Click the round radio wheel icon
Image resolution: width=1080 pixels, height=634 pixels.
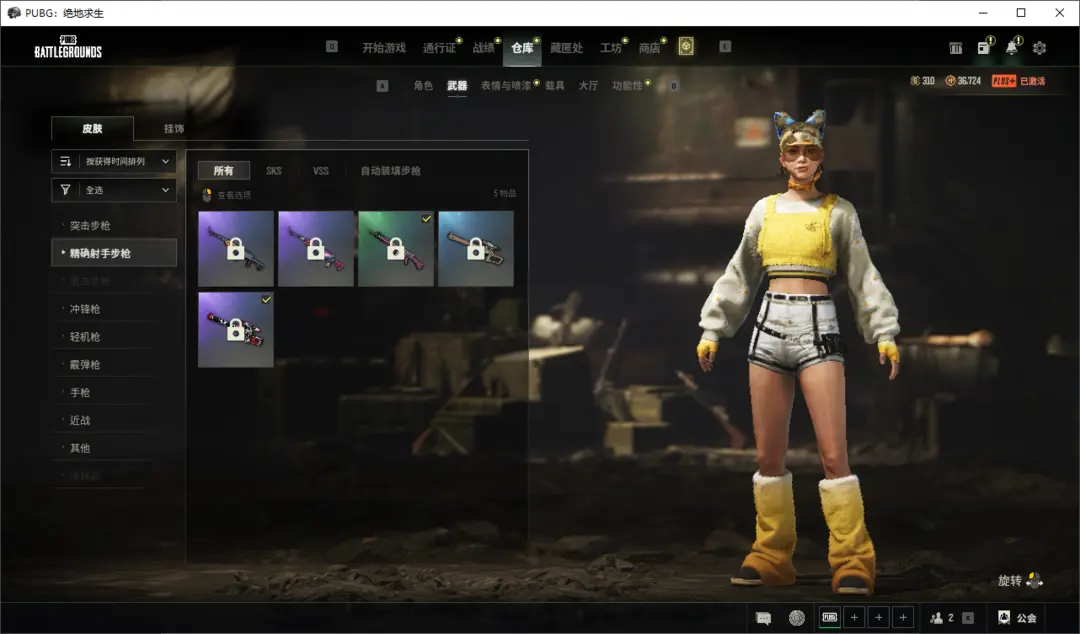[x=796, y=618]
